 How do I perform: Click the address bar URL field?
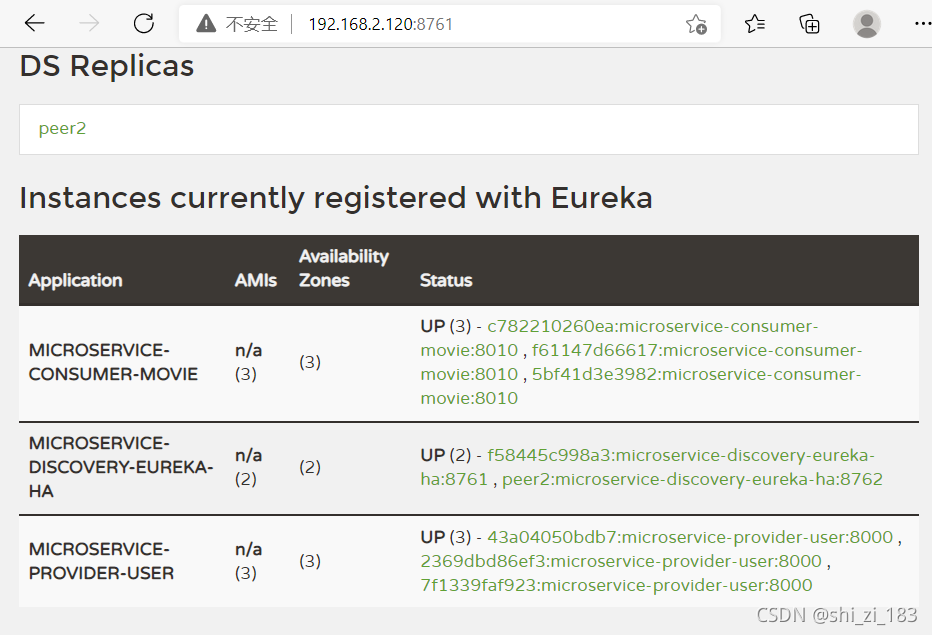coord(380,24)
